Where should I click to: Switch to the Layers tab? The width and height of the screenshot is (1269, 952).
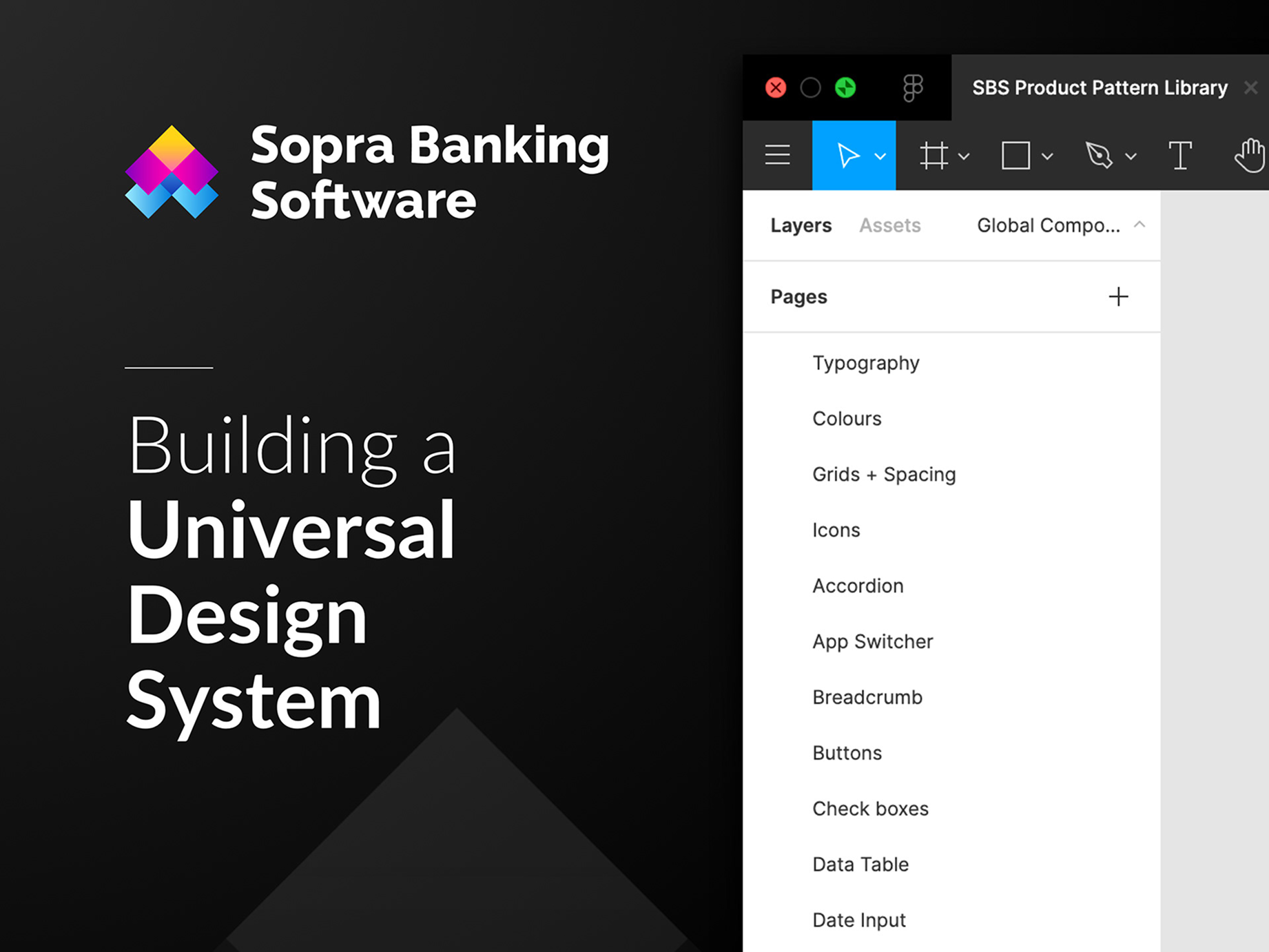801,225
